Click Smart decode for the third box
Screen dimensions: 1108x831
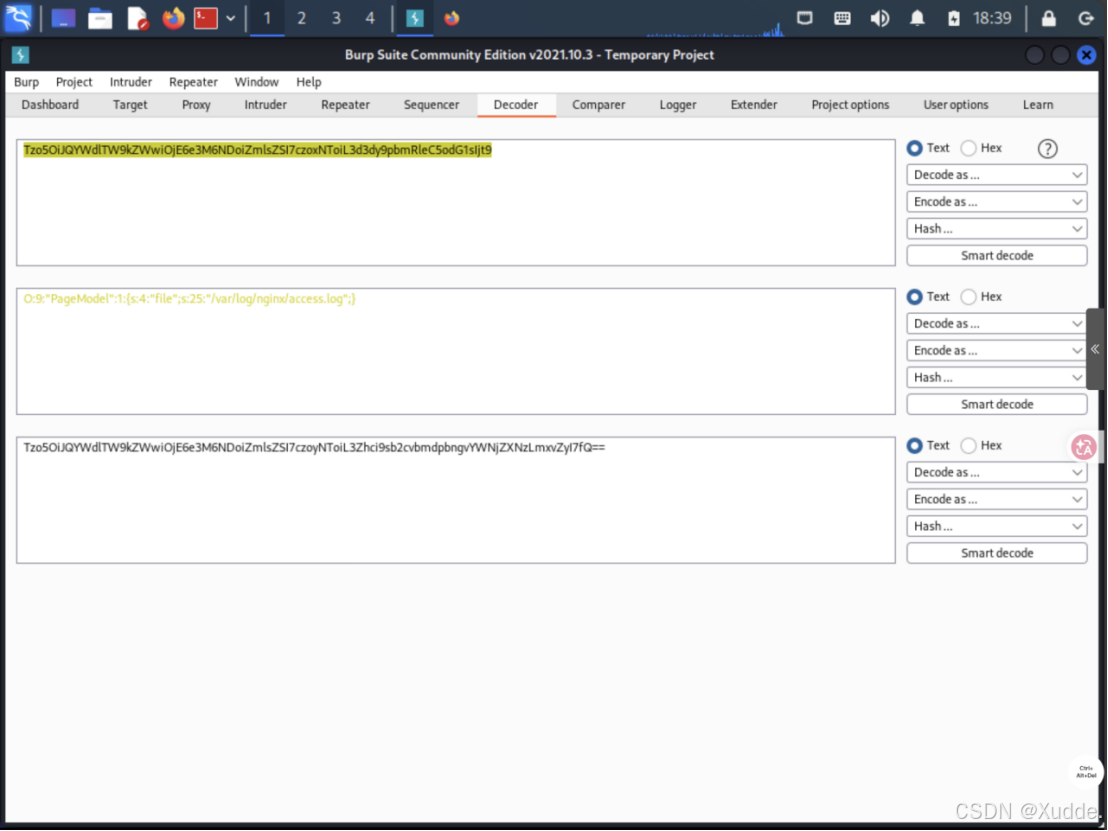tap(996, 553)
